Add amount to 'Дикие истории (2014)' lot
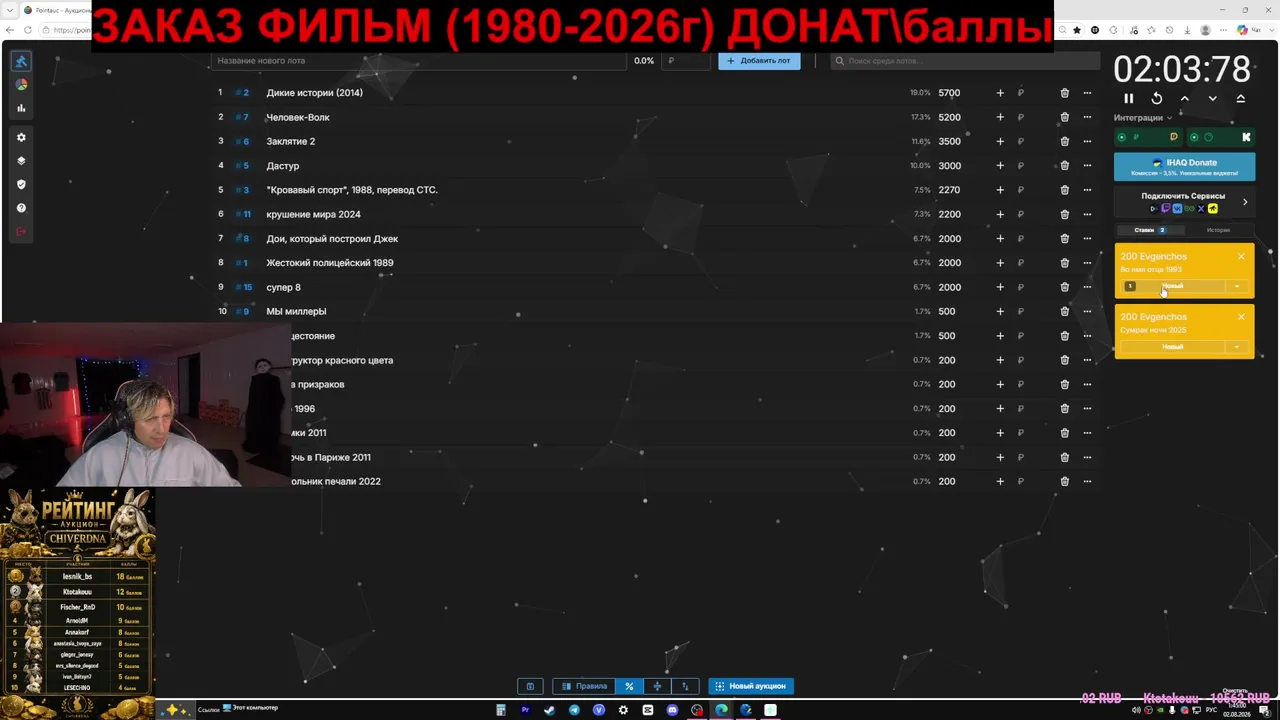Screen dimensions: 1280x720 click(x=1000, y=93)
